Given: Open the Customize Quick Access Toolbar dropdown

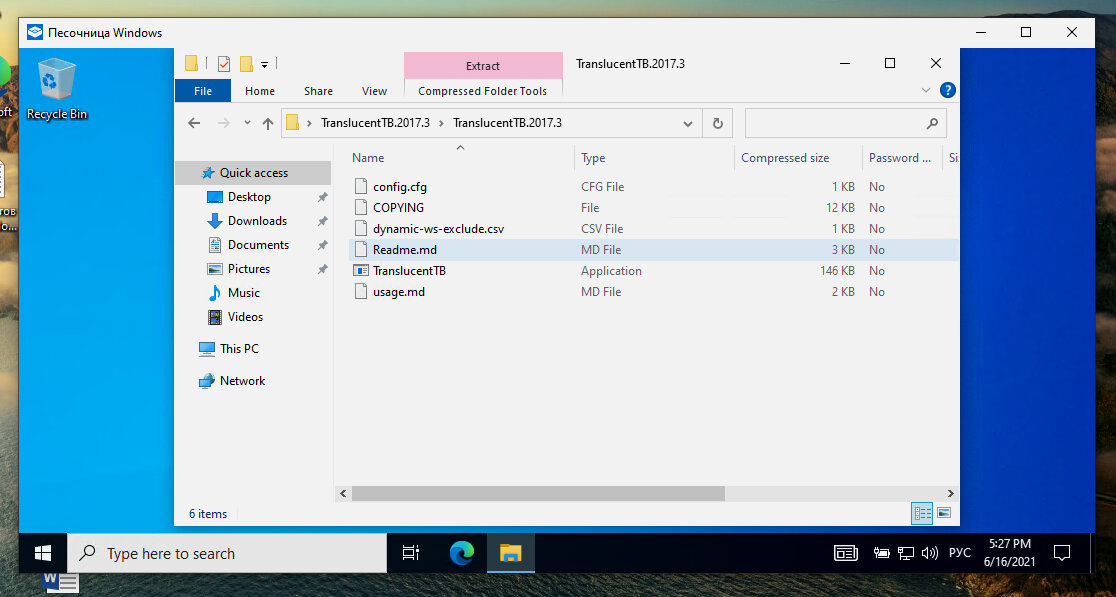Looking at the screenshot, I should (x=264, y=65).
